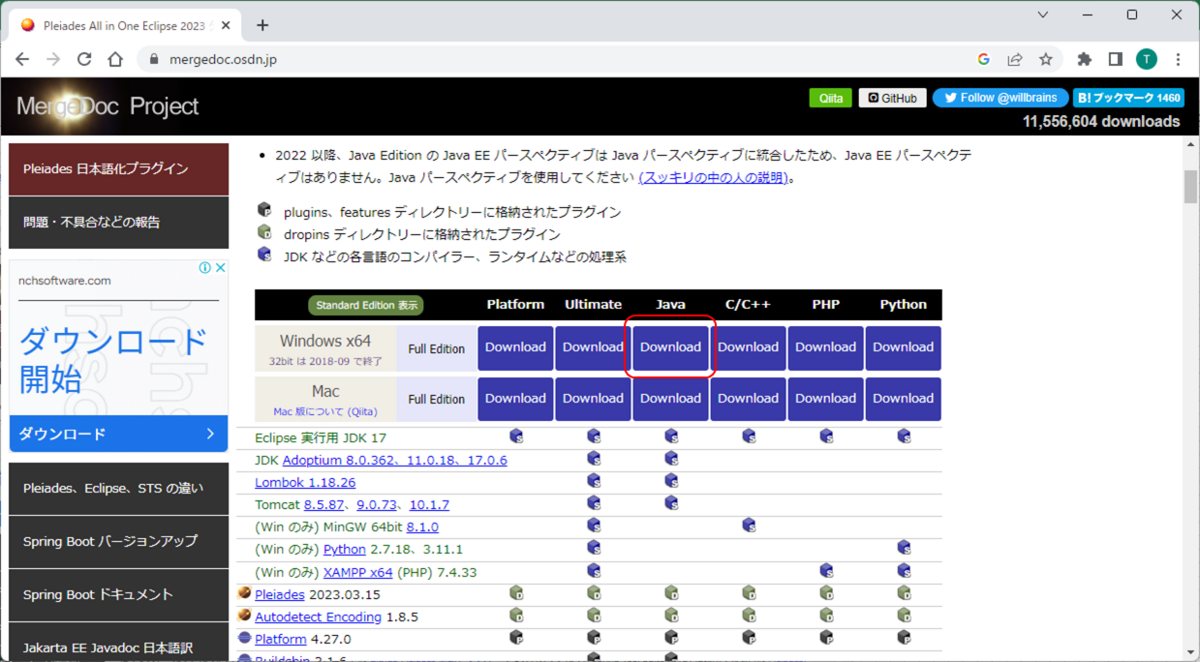Open the side panel icon
This screenshot has height=662, width=1200.
(x=1115, y=59)
